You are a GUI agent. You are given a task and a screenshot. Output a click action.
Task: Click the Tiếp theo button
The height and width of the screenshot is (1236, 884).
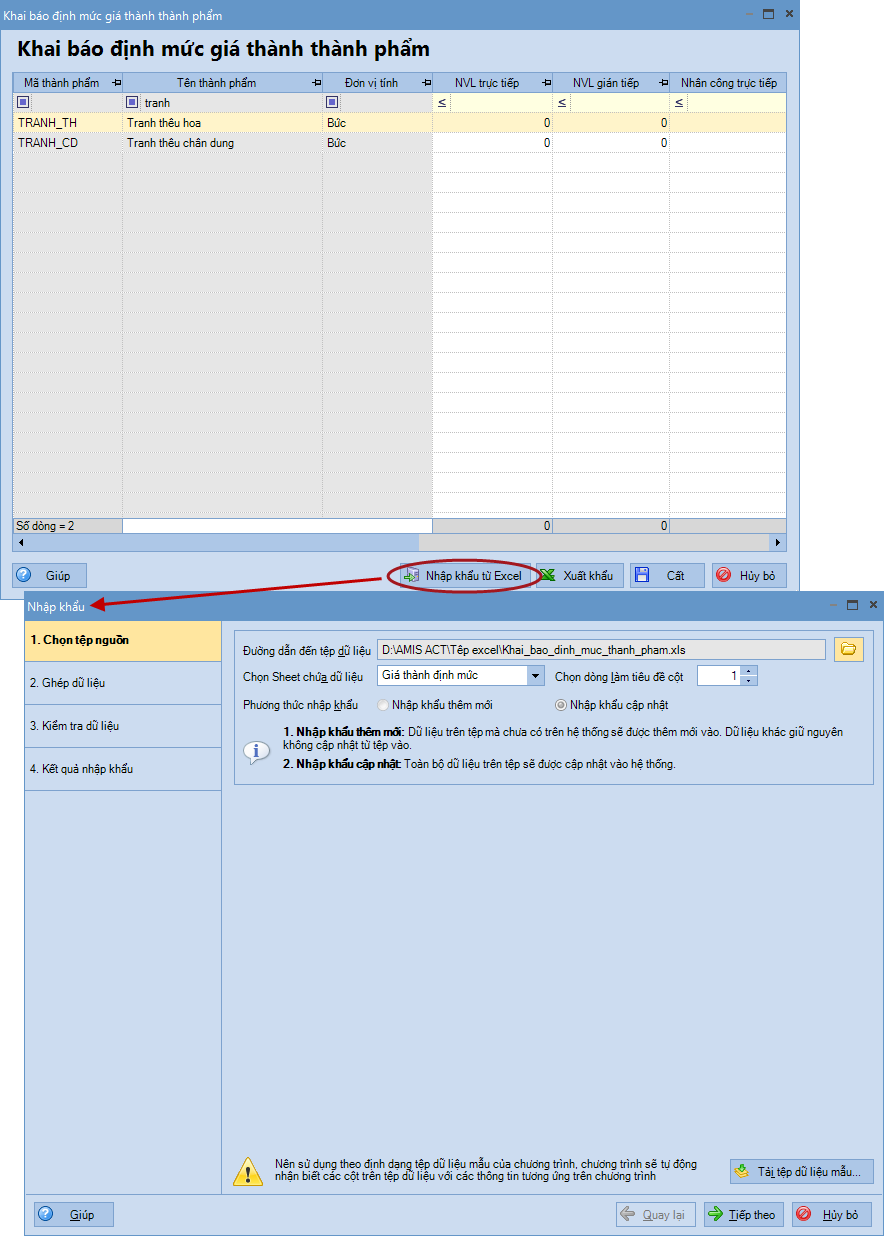(x=743, y=1214)
